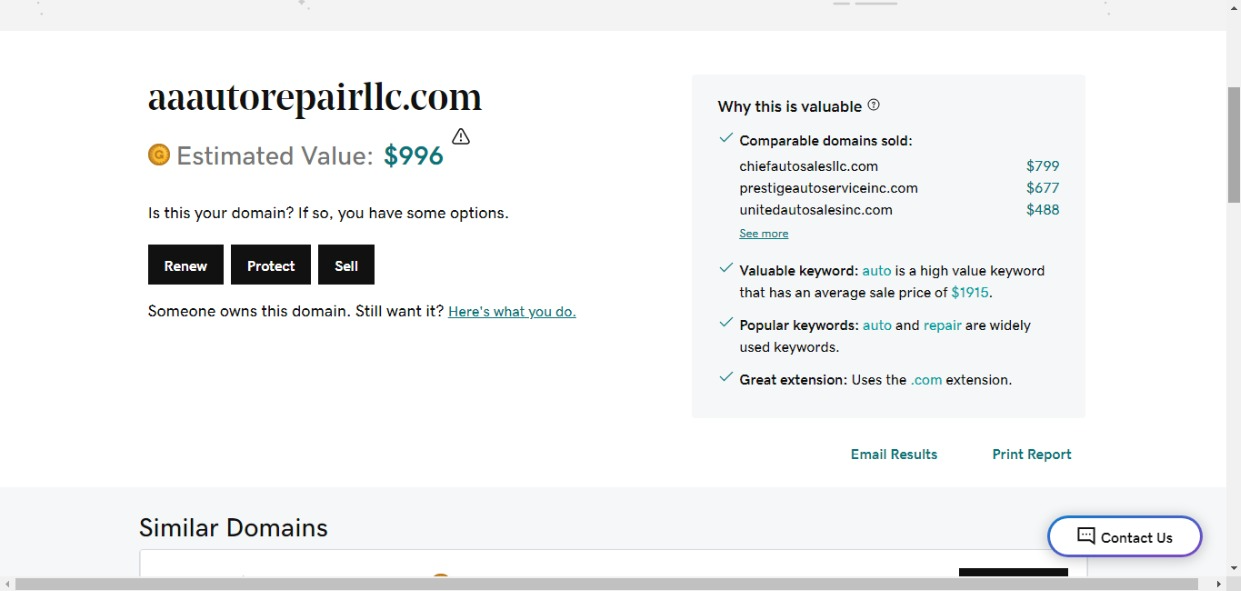Click the $1915 average sale price
This screenshot has width=1241, height=591.
(x=969, y=293)
